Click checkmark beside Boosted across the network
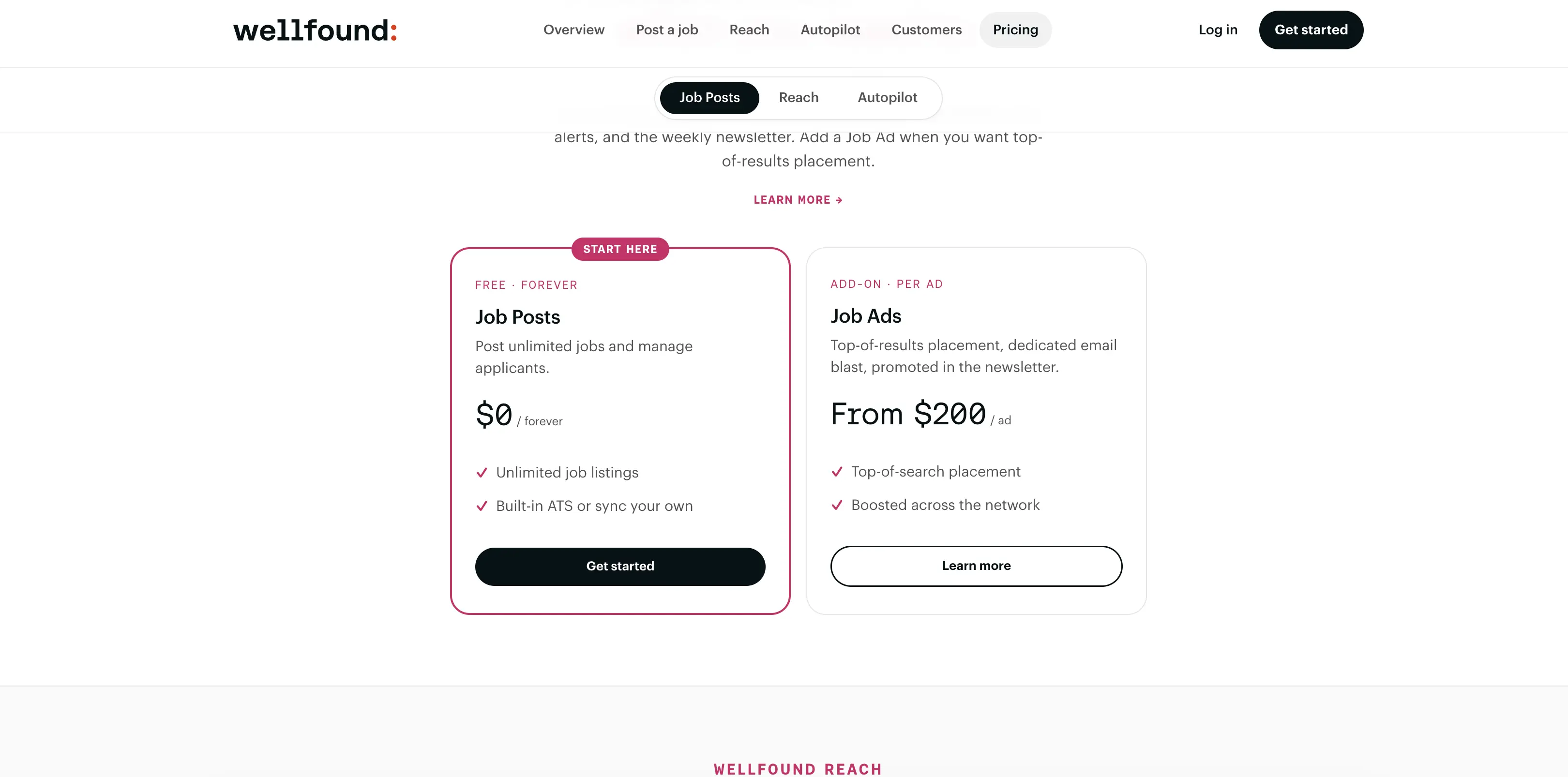Viewport: 1568px width, 777px height. 837,505
